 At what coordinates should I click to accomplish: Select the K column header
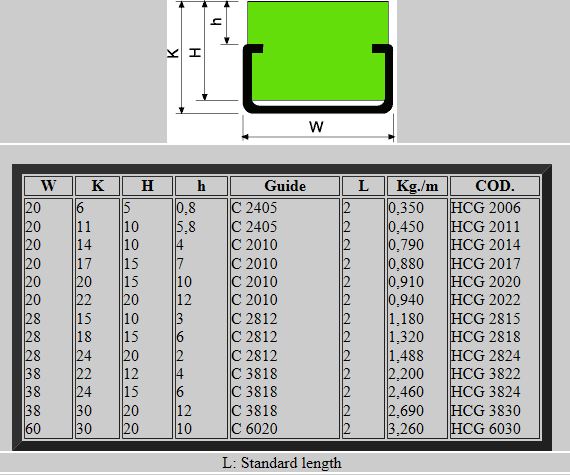tap(97, 186)
